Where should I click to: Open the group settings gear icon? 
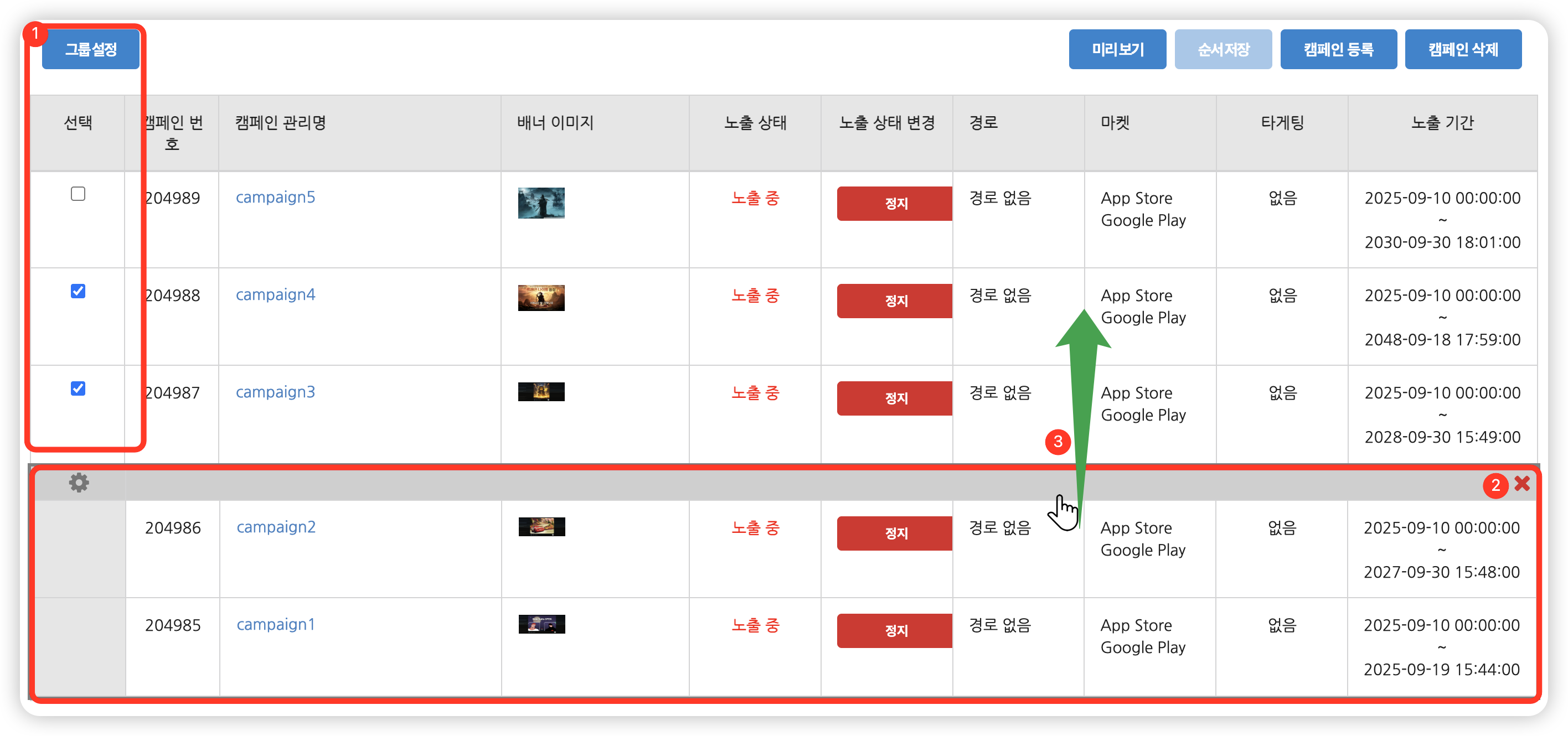coord(79,483)
